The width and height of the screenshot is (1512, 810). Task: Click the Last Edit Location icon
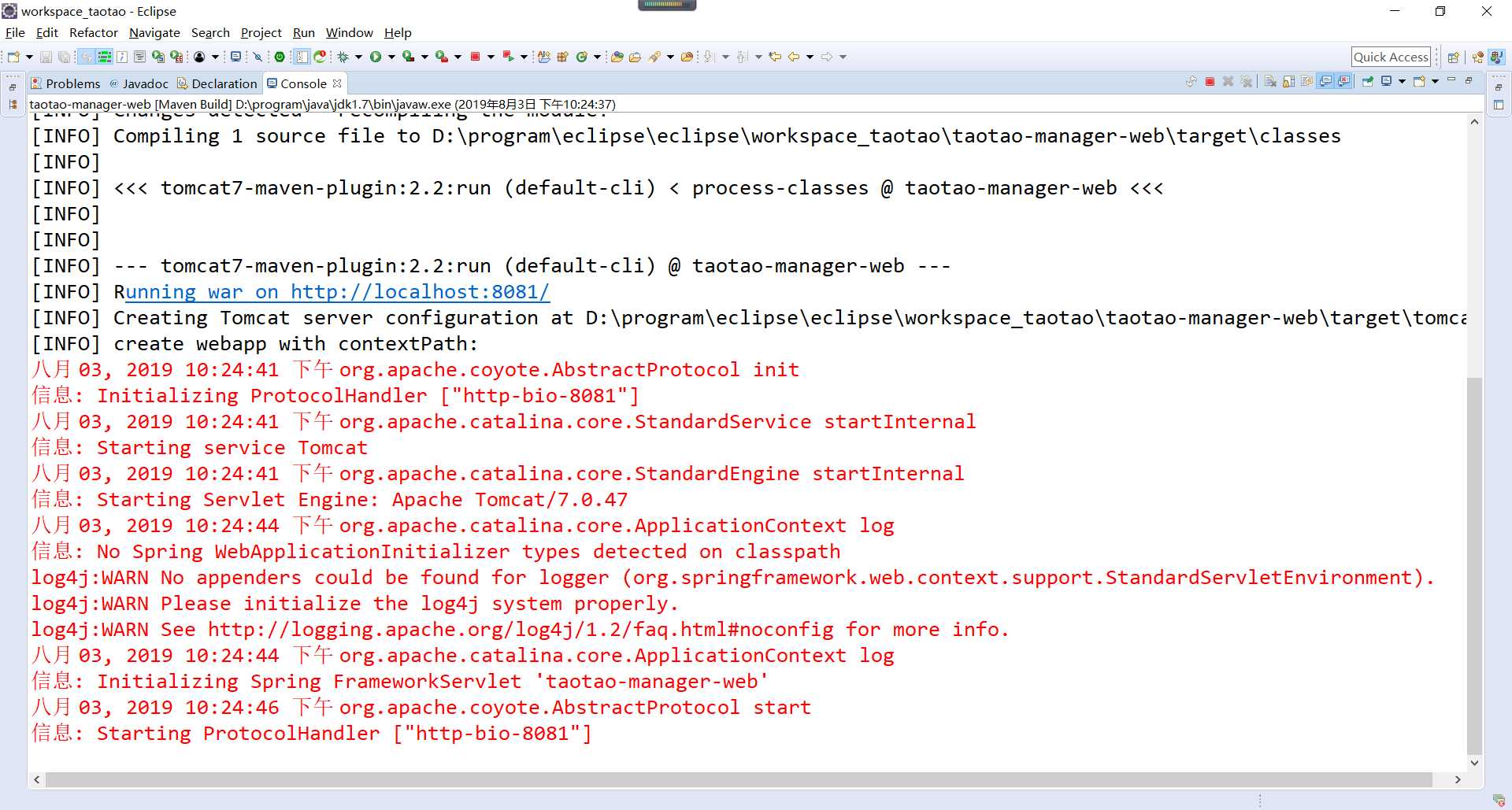click(x=775, y=57)
